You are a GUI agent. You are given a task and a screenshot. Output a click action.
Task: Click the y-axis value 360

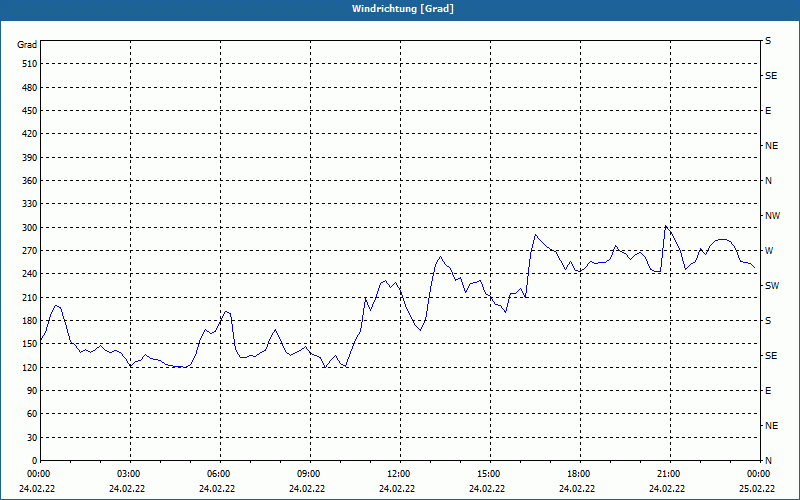[30, 181]
